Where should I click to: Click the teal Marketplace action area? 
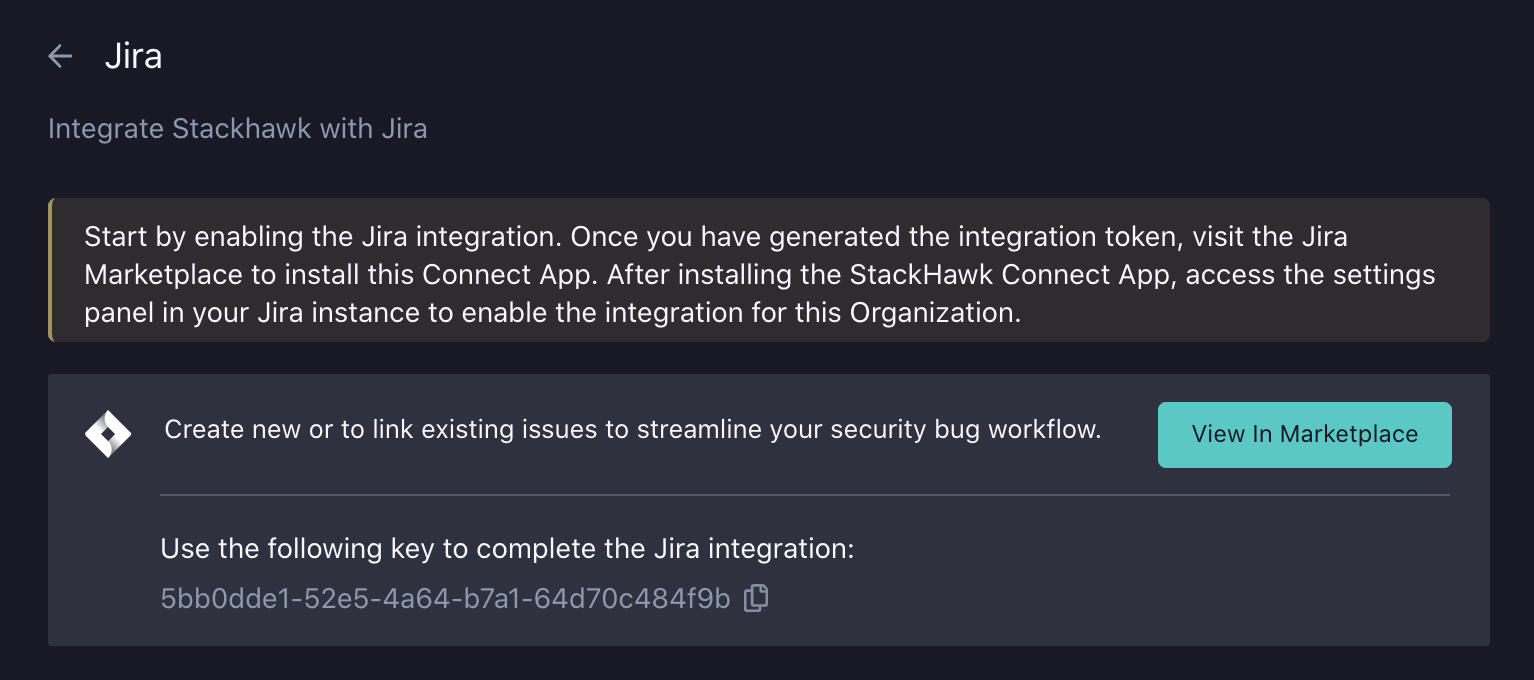click(x=1303, y=434)
